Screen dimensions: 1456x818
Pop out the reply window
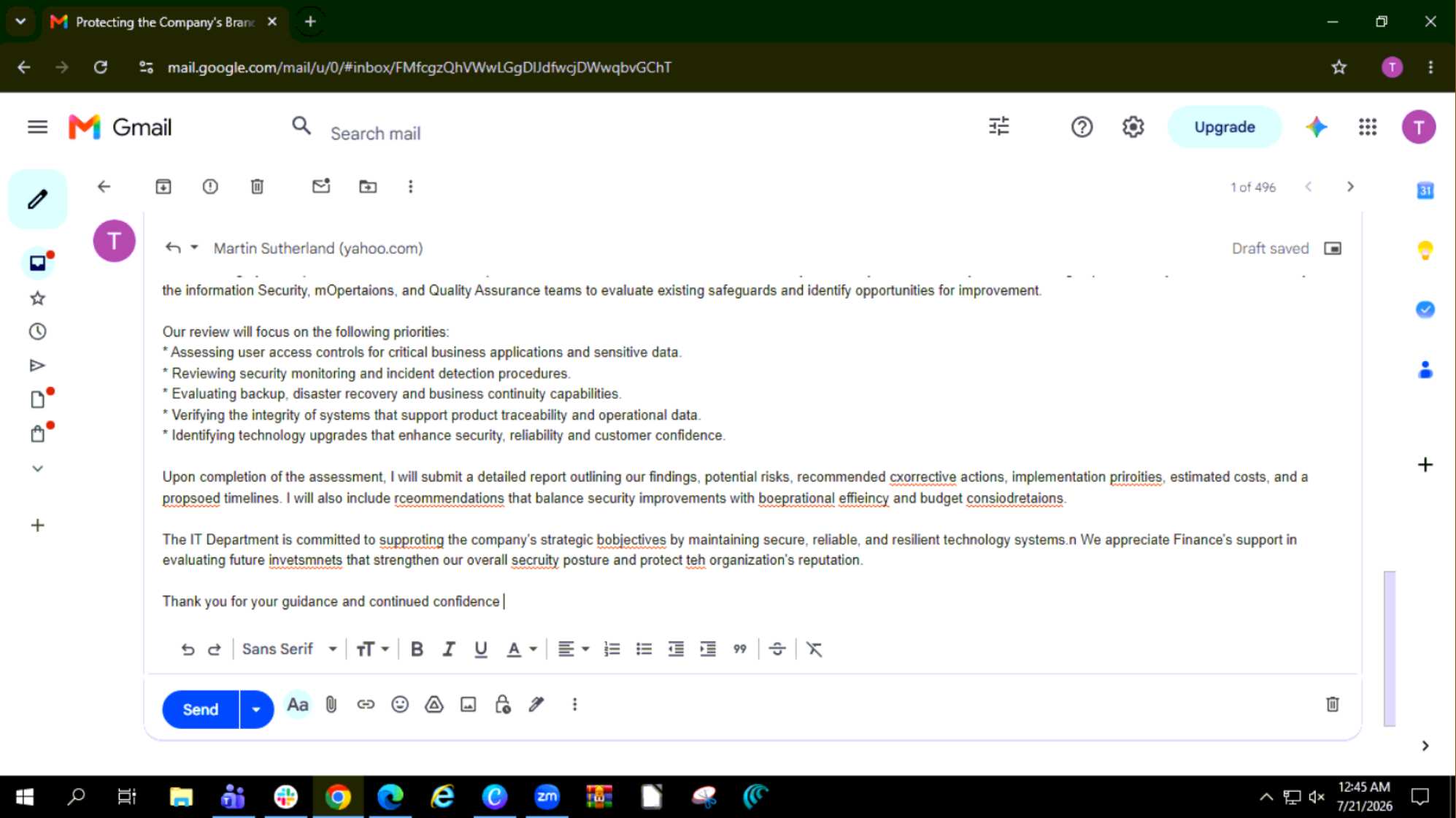[1333, 249]
